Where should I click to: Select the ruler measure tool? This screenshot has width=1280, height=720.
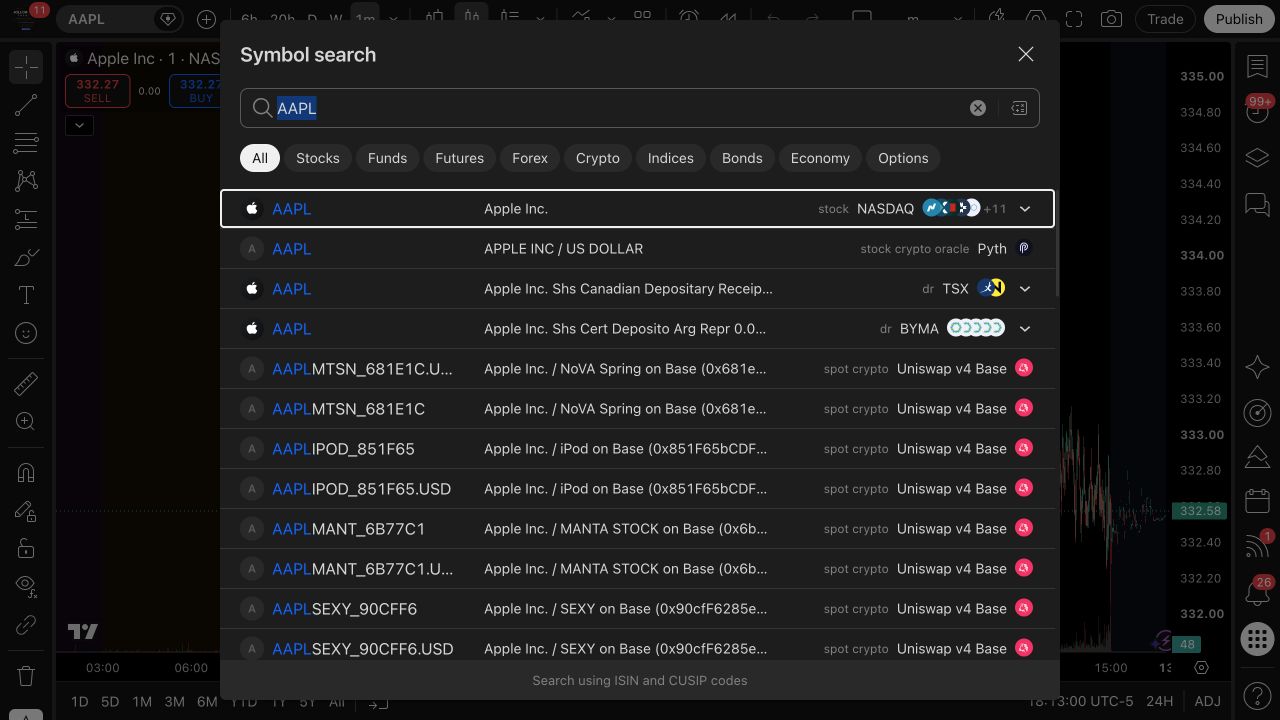(x=26, y=383)
